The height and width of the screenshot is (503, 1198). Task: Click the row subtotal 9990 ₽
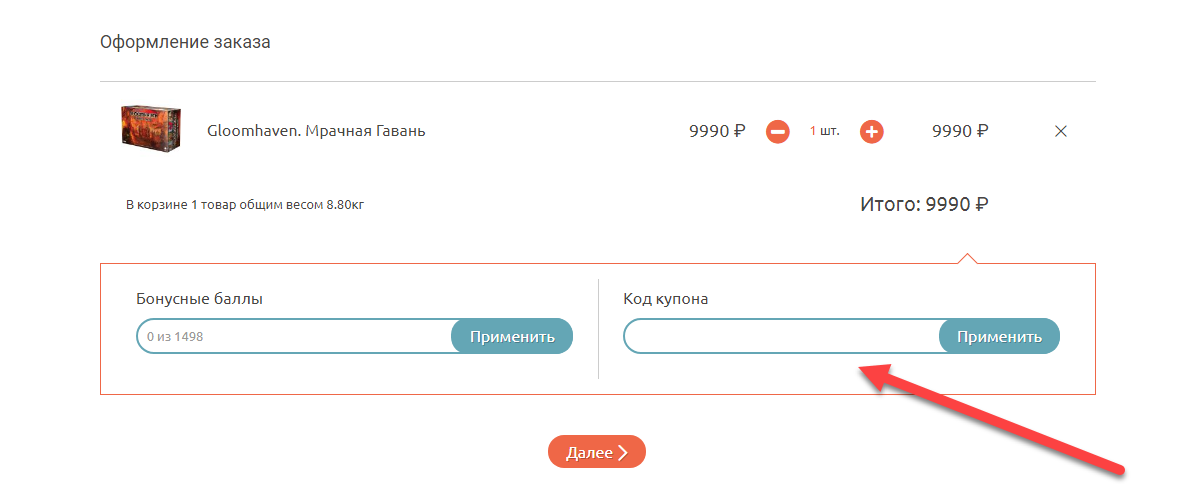tap(960, 131)
